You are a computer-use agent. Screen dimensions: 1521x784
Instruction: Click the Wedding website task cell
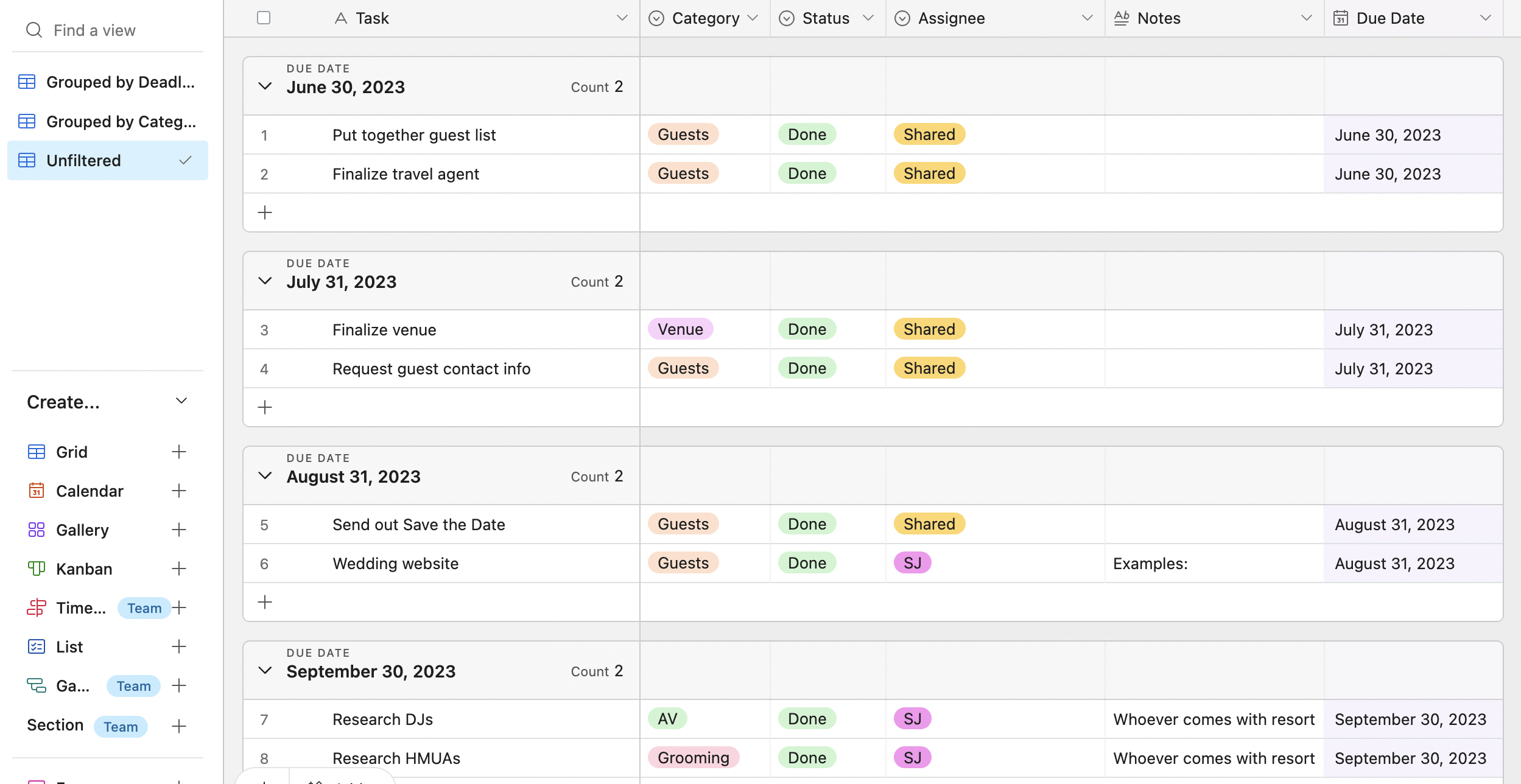[x=396, y=563]
